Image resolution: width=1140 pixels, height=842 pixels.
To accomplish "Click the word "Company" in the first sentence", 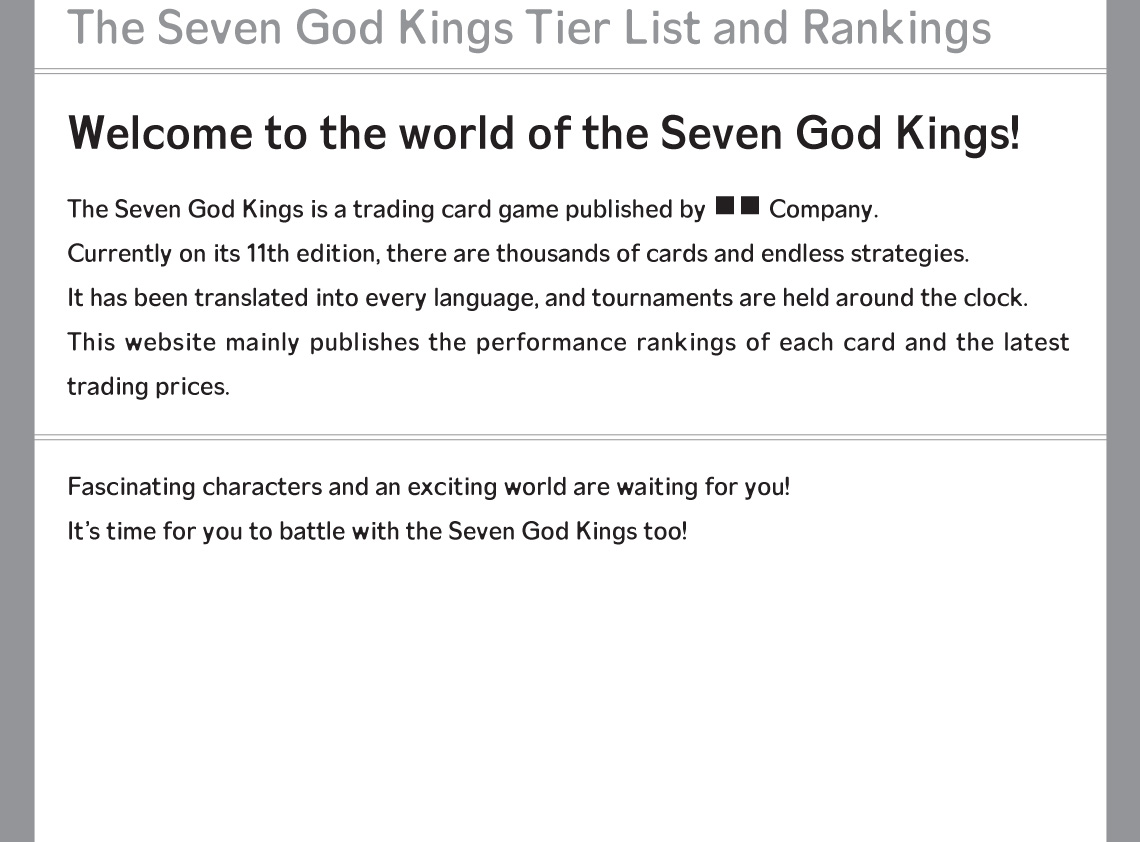I will (822, 209).
